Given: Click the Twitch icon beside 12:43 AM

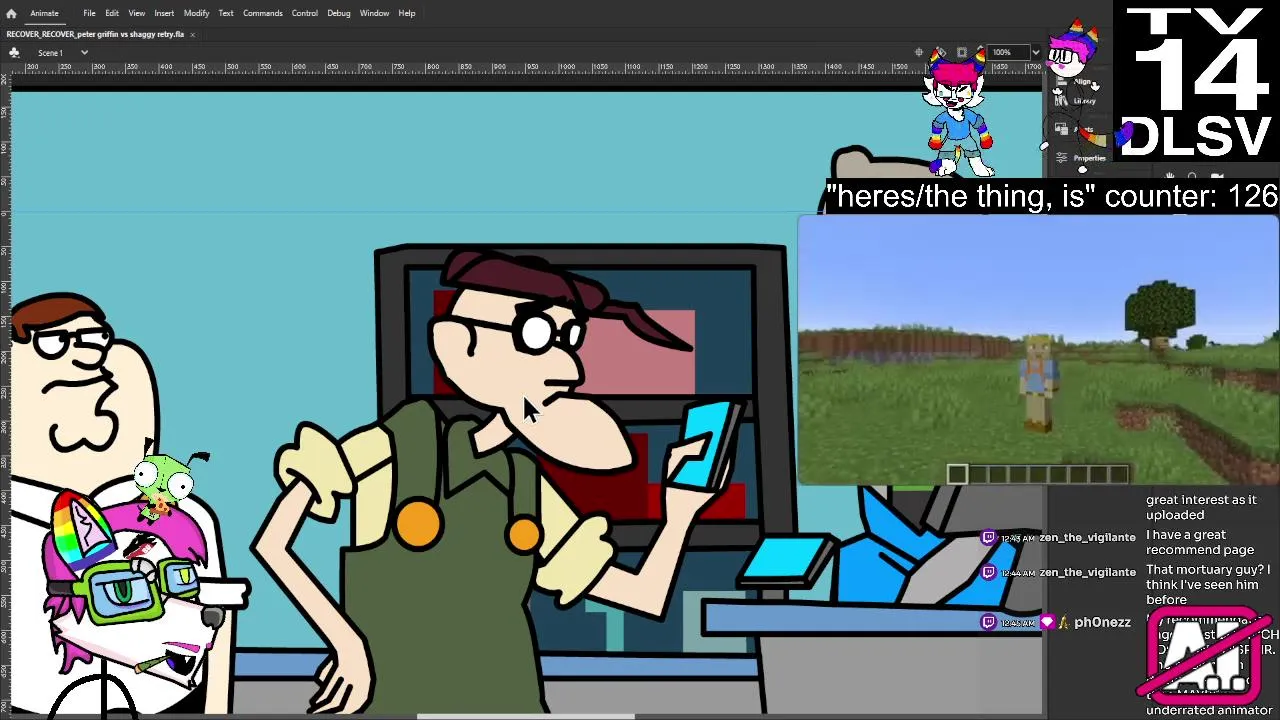Looking at the screenshot, I should [989, 538].
